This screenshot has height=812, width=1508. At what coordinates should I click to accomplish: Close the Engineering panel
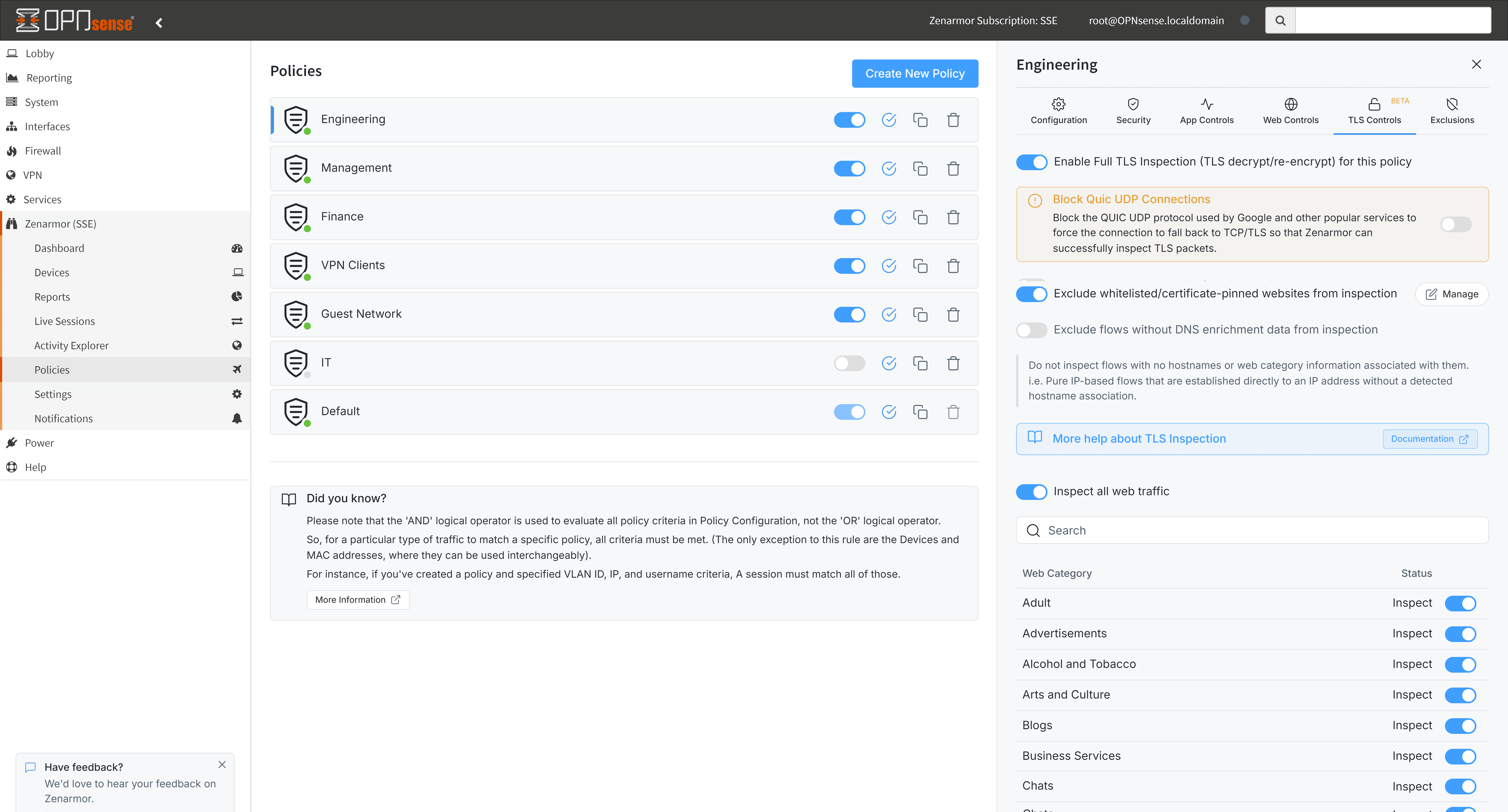(x=1476, y=64)
